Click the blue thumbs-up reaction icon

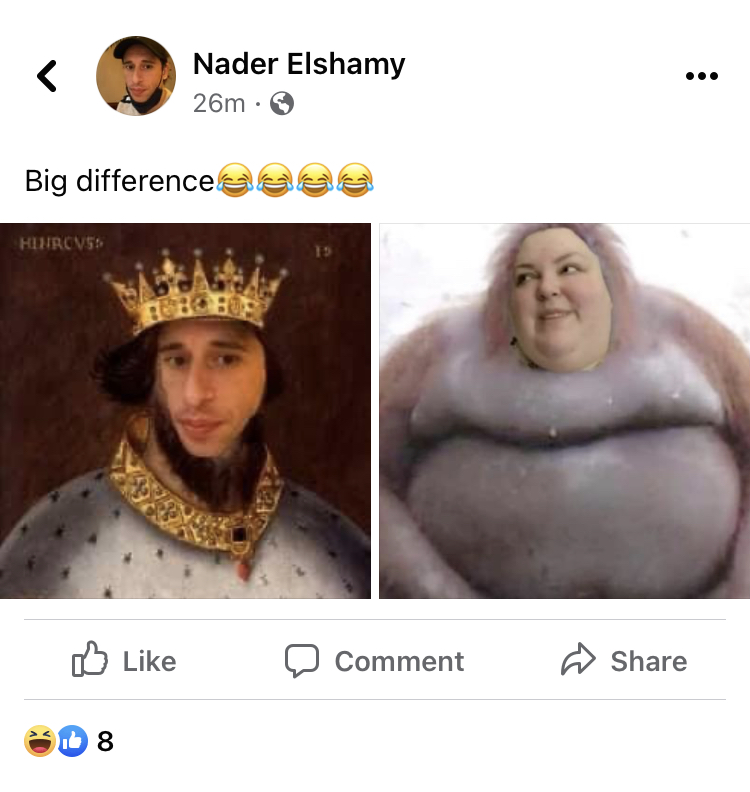pyautogui.click(x=72, y=741)
